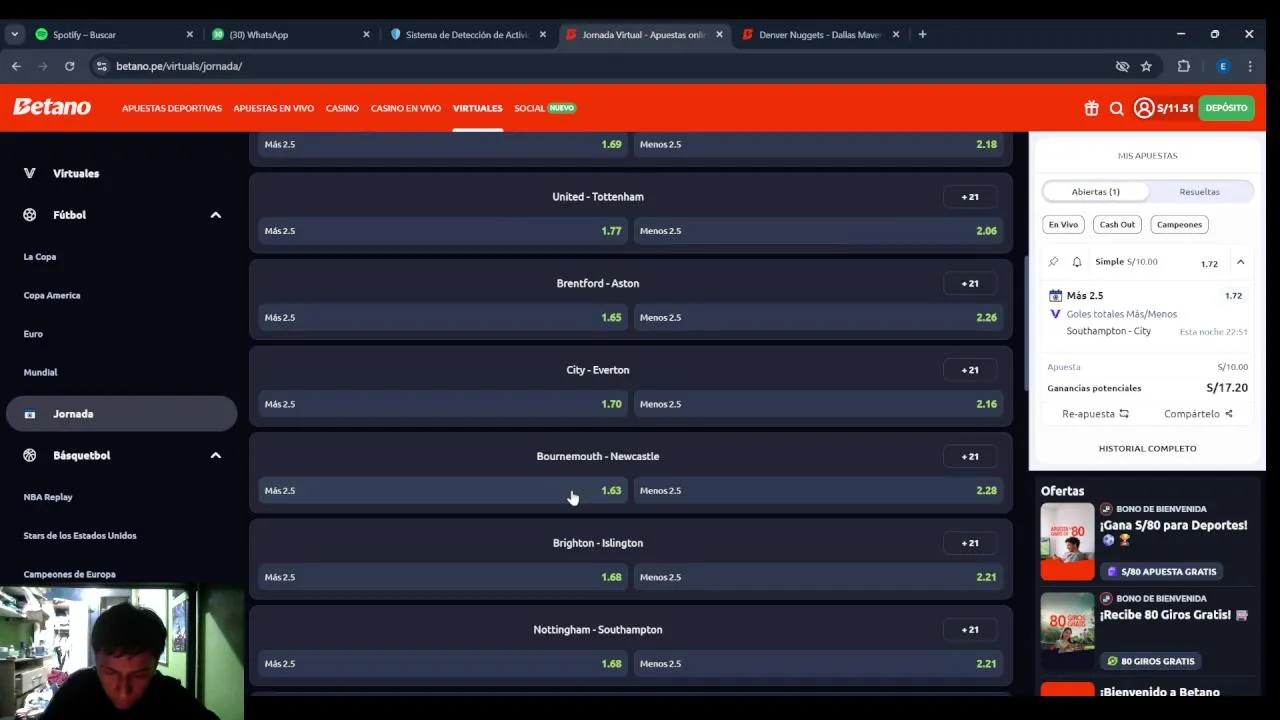This screenshot has width=1280, height=720.
Task: Click the eye-slash tracking icon in address bar
Action: (x=1122, y=66)
